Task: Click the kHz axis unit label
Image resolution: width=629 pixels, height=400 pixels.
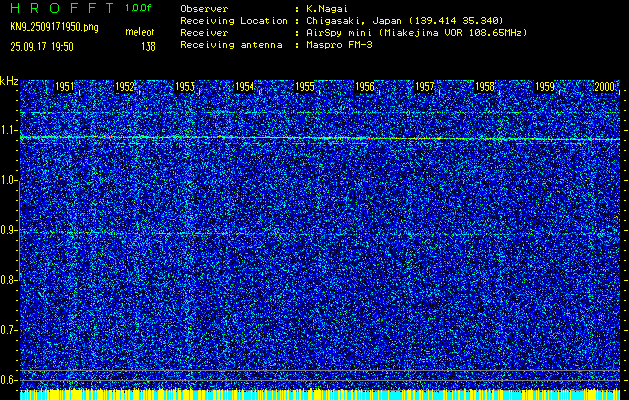Action: 9,81
